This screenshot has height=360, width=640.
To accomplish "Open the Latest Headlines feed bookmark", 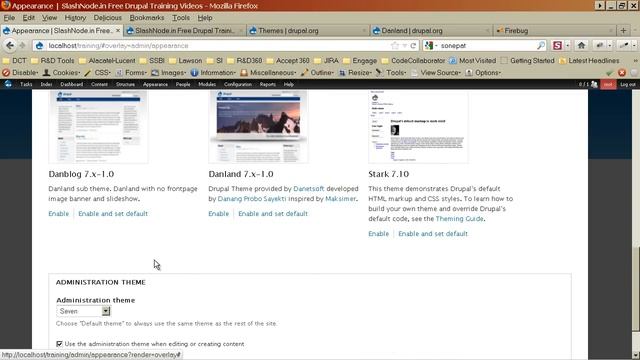I will tap(589, 60).
